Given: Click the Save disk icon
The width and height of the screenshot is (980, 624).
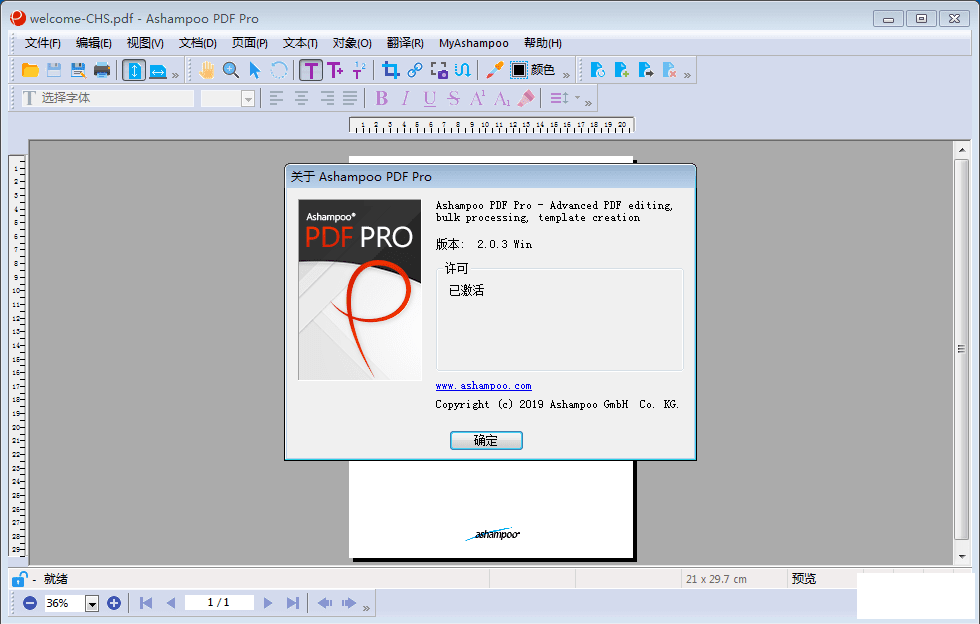Looking at the screenshot, I should click(54, 70).
